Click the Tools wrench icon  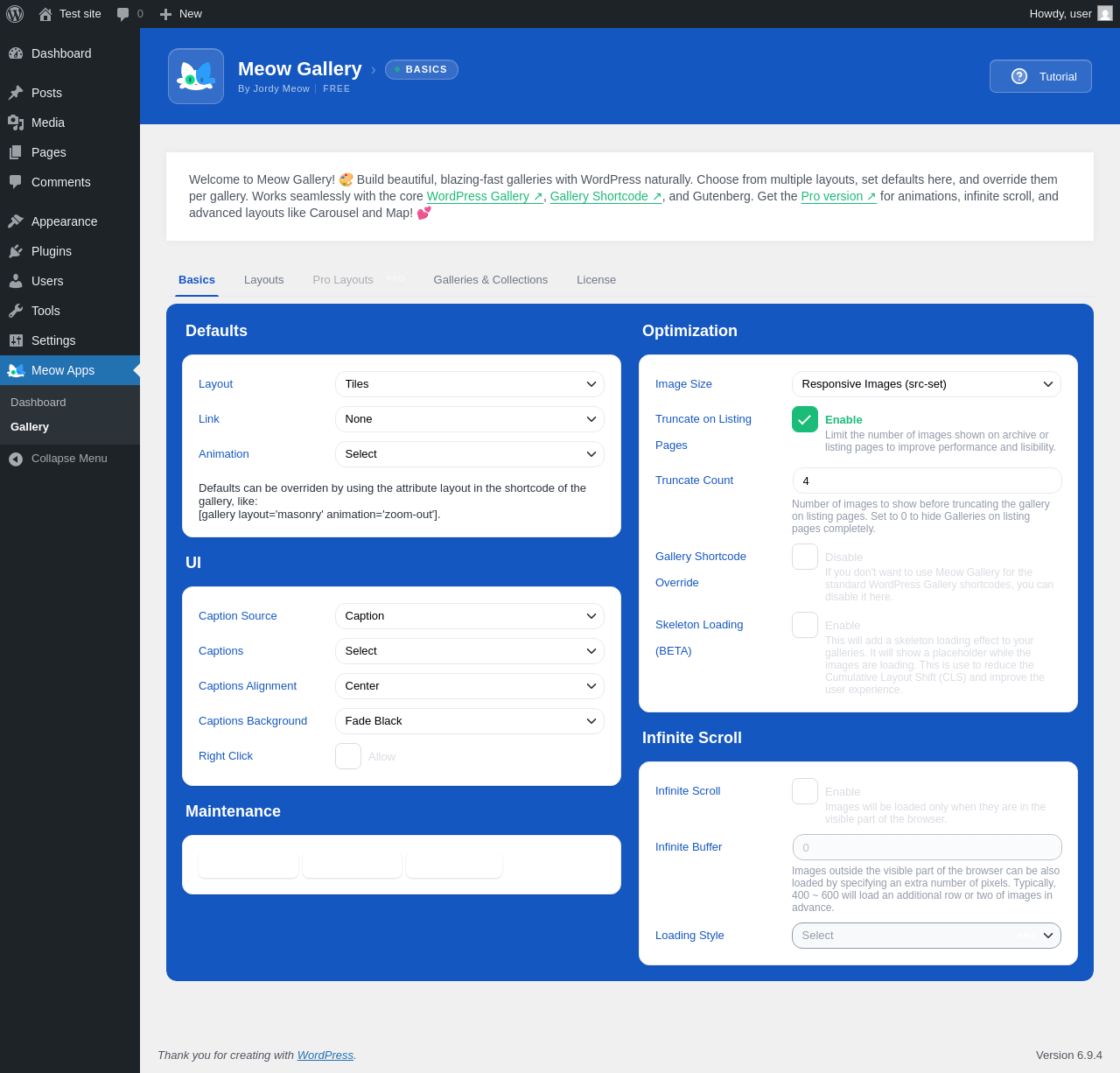(x=16, y=311)
